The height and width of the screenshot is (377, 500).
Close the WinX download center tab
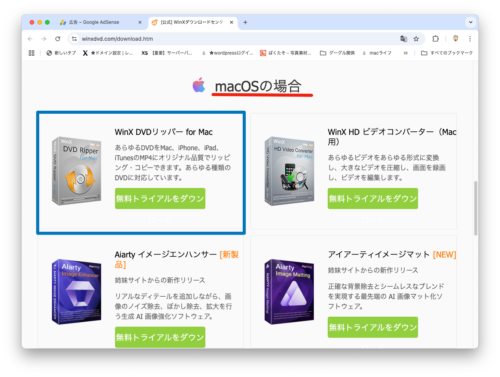coord(231,22)
